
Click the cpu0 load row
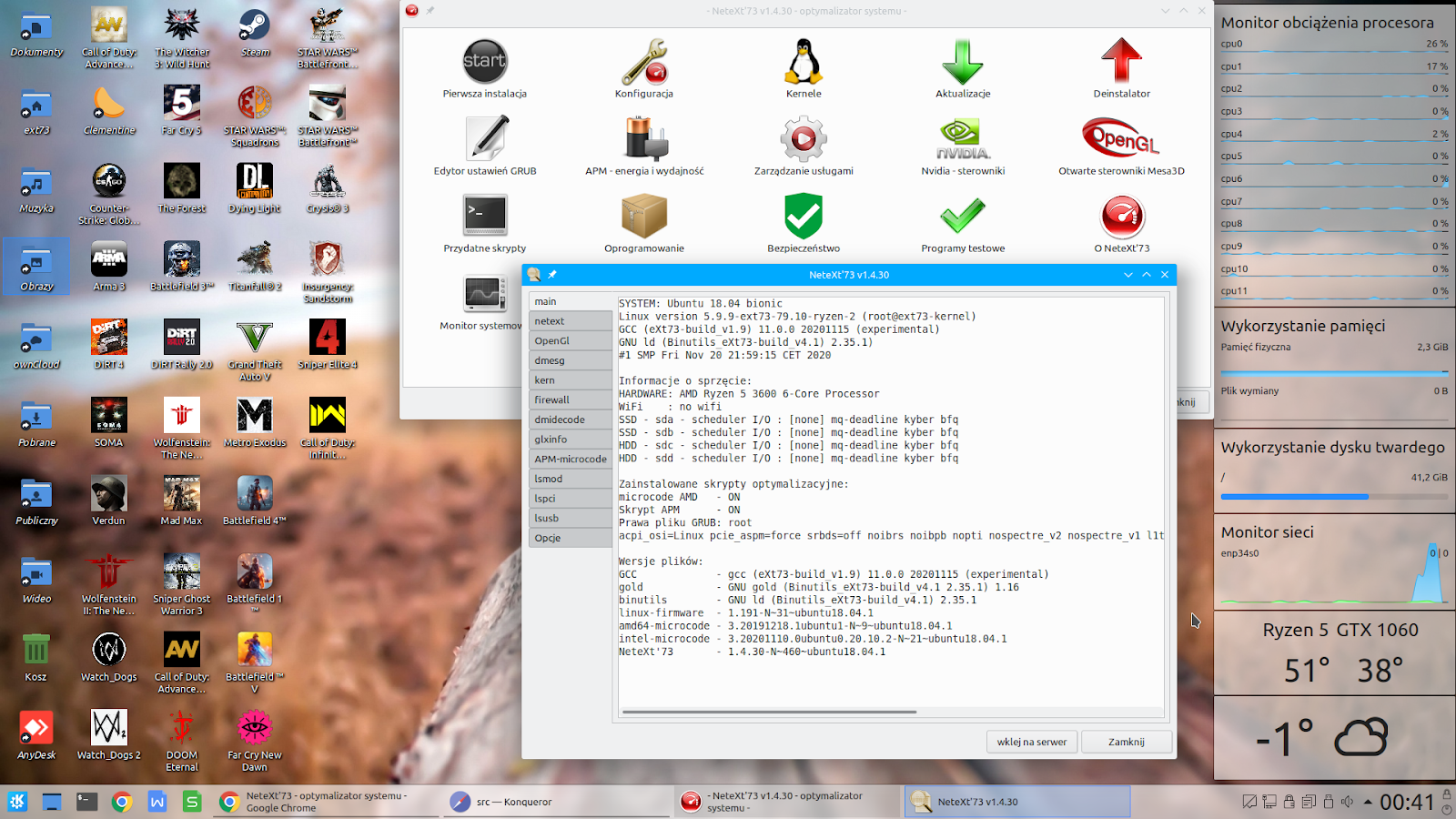click(x=1334, y=44)
